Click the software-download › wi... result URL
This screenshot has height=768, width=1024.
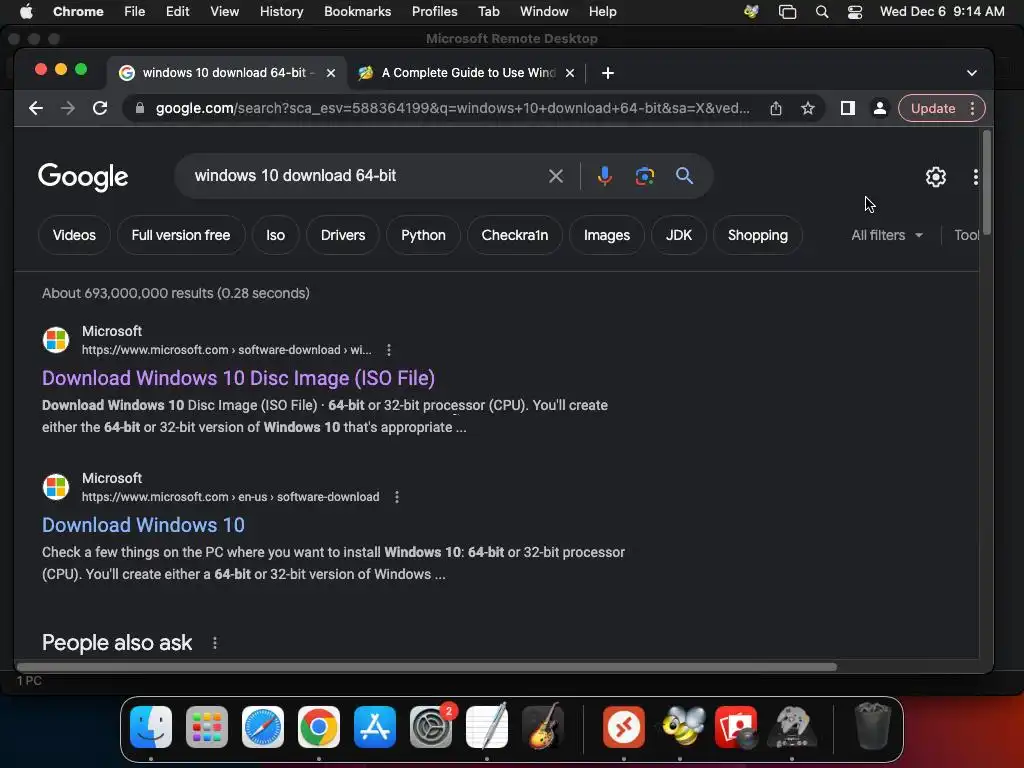click(226, 350)
